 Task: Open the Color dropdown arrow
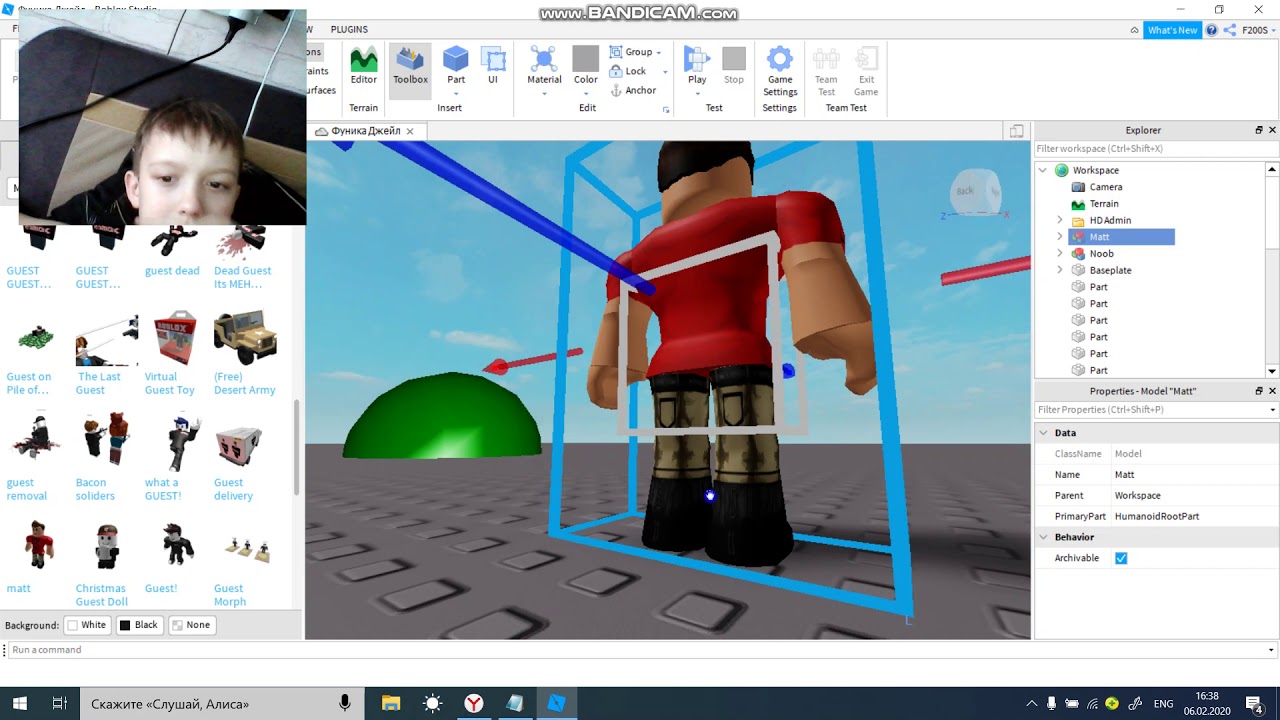(586, 94)
